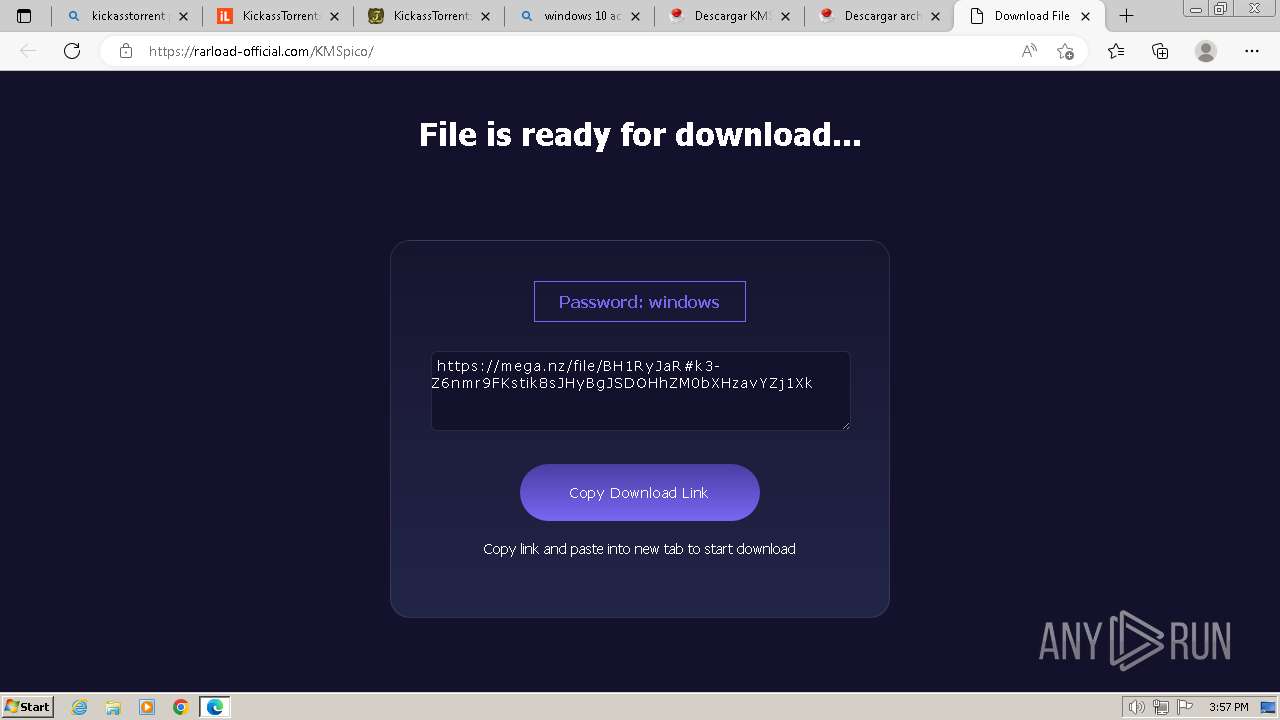Open the Favorites list
Screen dimensions: 1280x720
coord(1116,51)
